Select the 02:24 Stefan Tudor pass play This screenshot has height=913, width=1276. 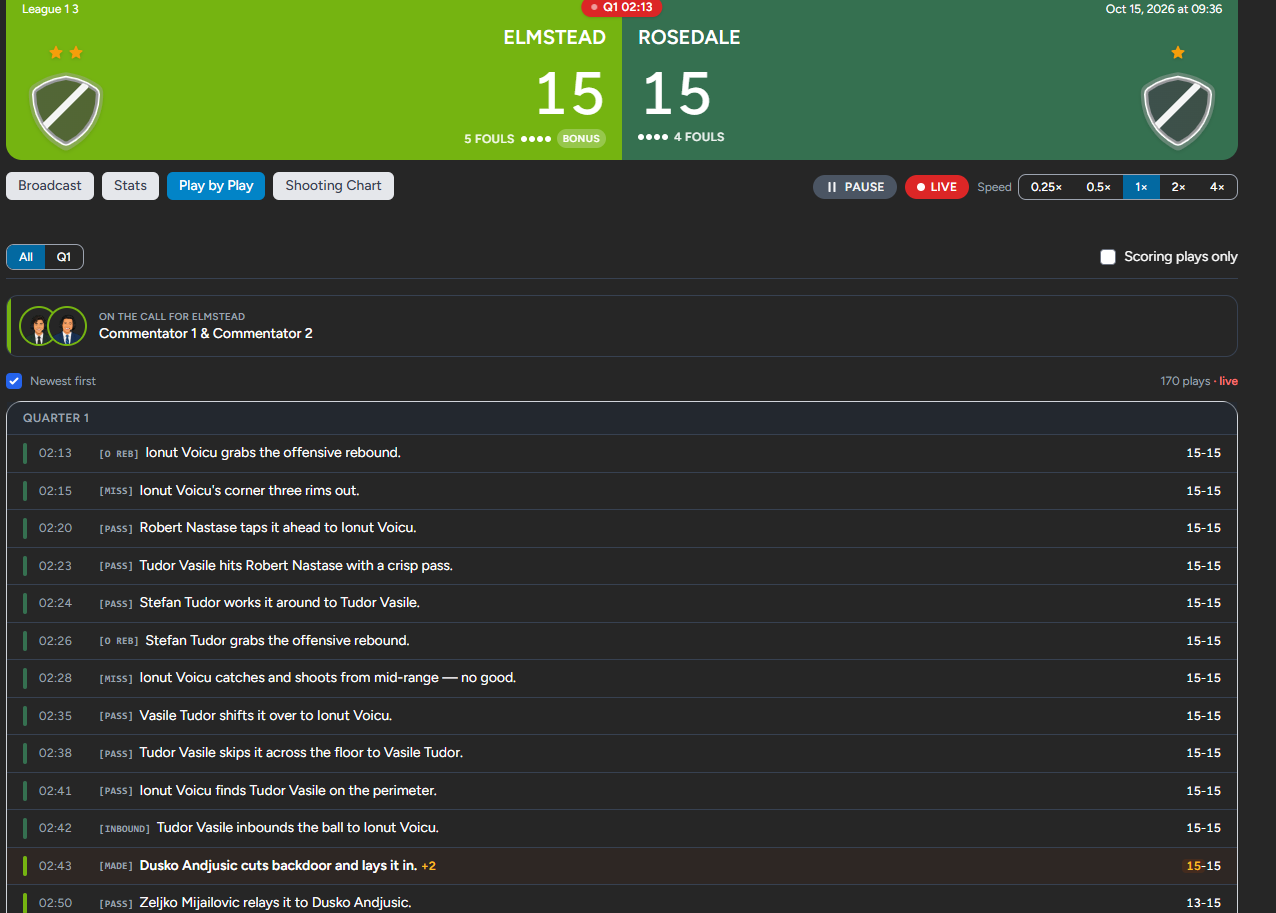pyautogui.click(x=622, y=603)
